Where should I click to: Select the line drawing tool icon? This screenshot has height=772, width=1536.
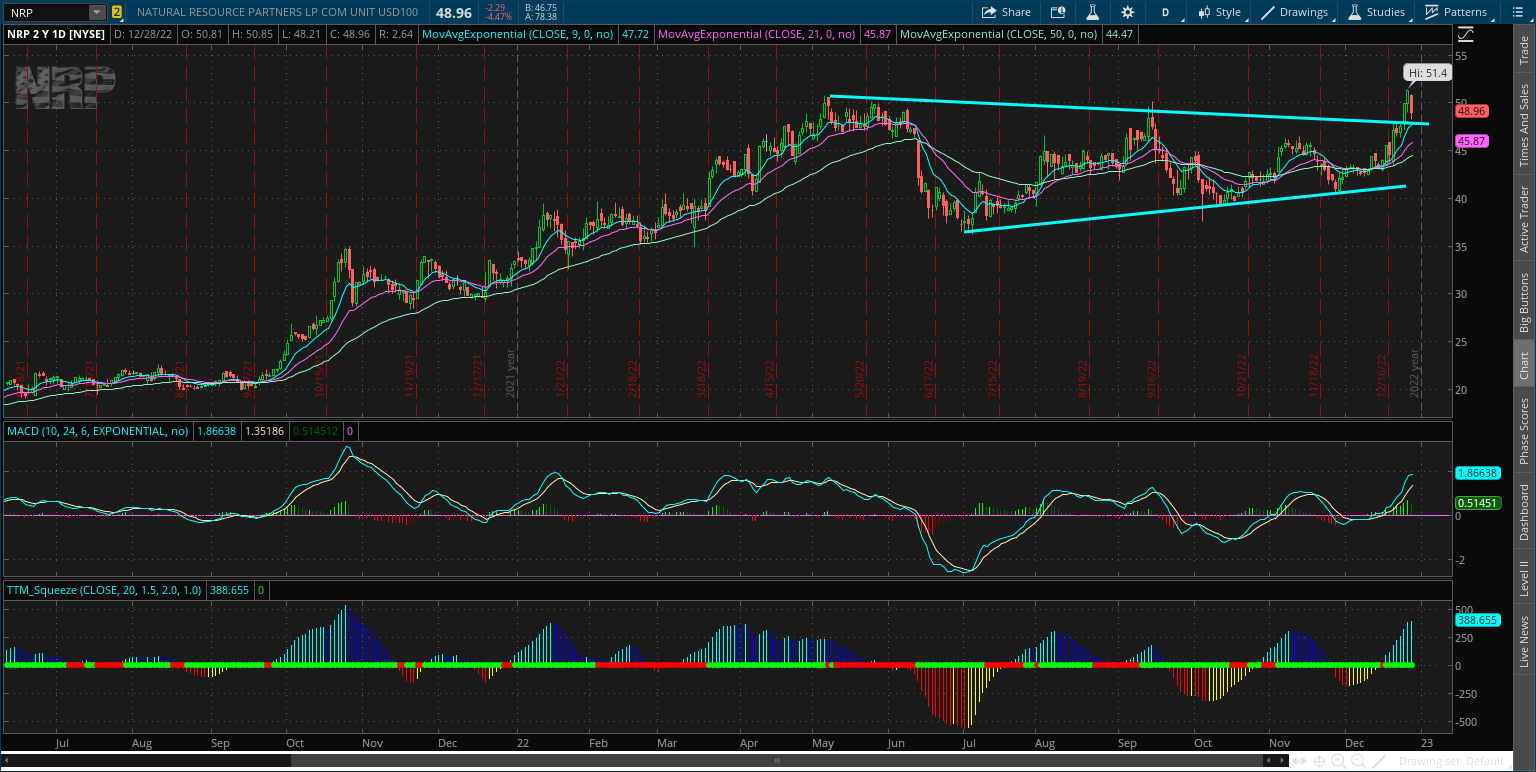[x=1379, y=761]
